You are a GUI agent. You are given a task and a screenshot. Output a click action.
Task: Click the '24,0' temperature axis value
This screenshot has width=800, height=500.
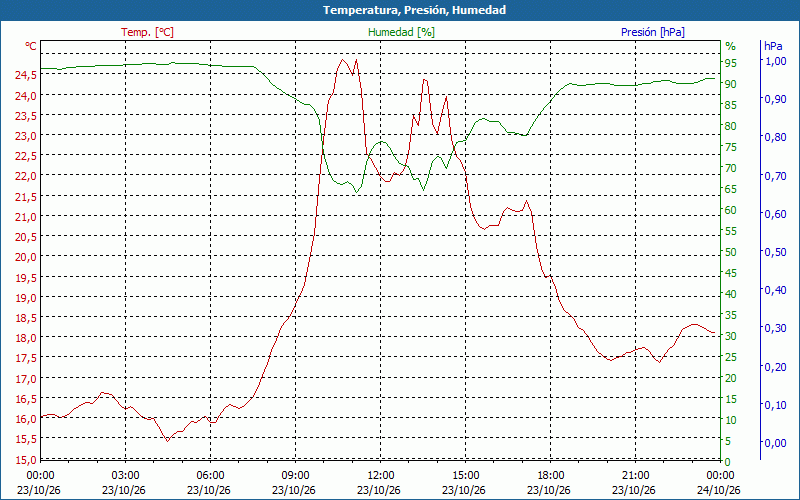click(26, 95)
